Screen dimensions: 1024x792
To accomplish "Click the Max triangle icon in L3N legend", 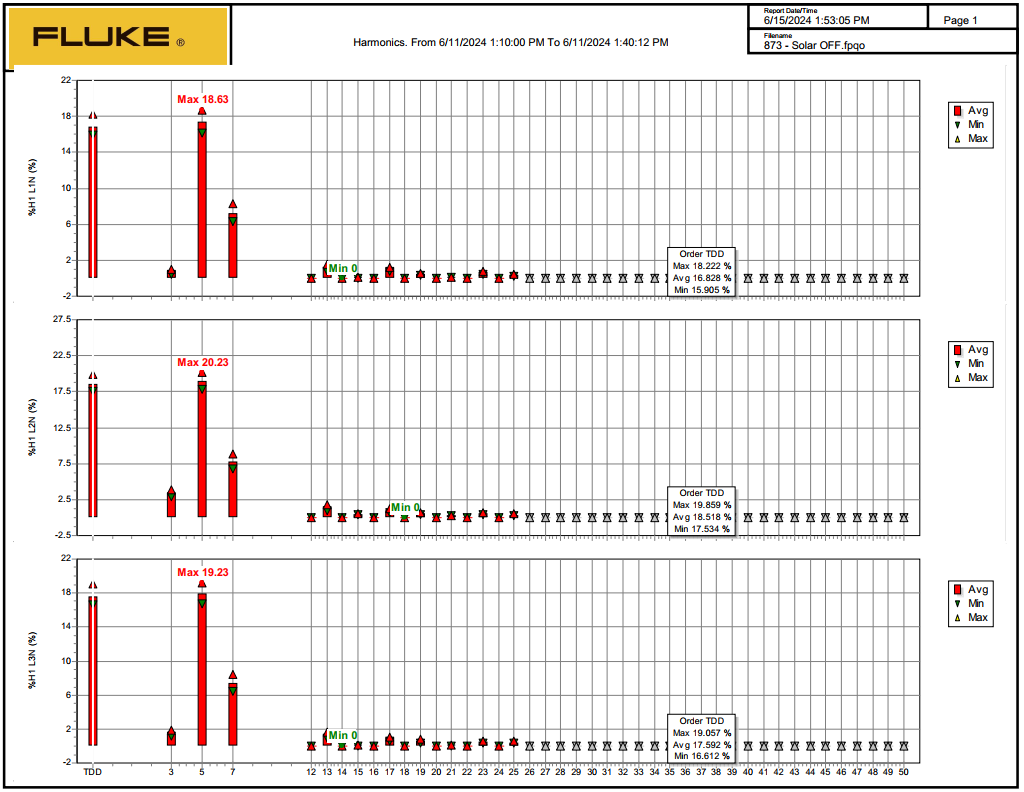I will tap(957, 618).
